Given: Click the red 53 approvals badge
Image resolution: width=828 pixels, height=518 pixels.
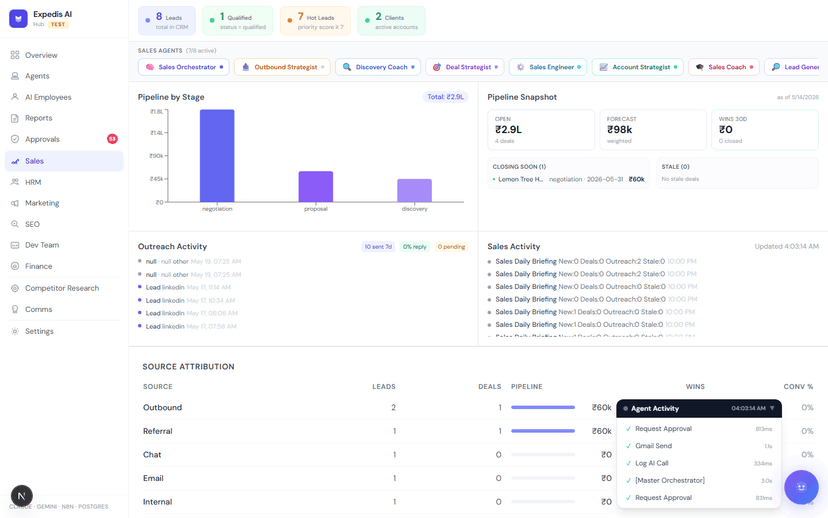Looking at the screenshot, I should click(x=112, y=139).
